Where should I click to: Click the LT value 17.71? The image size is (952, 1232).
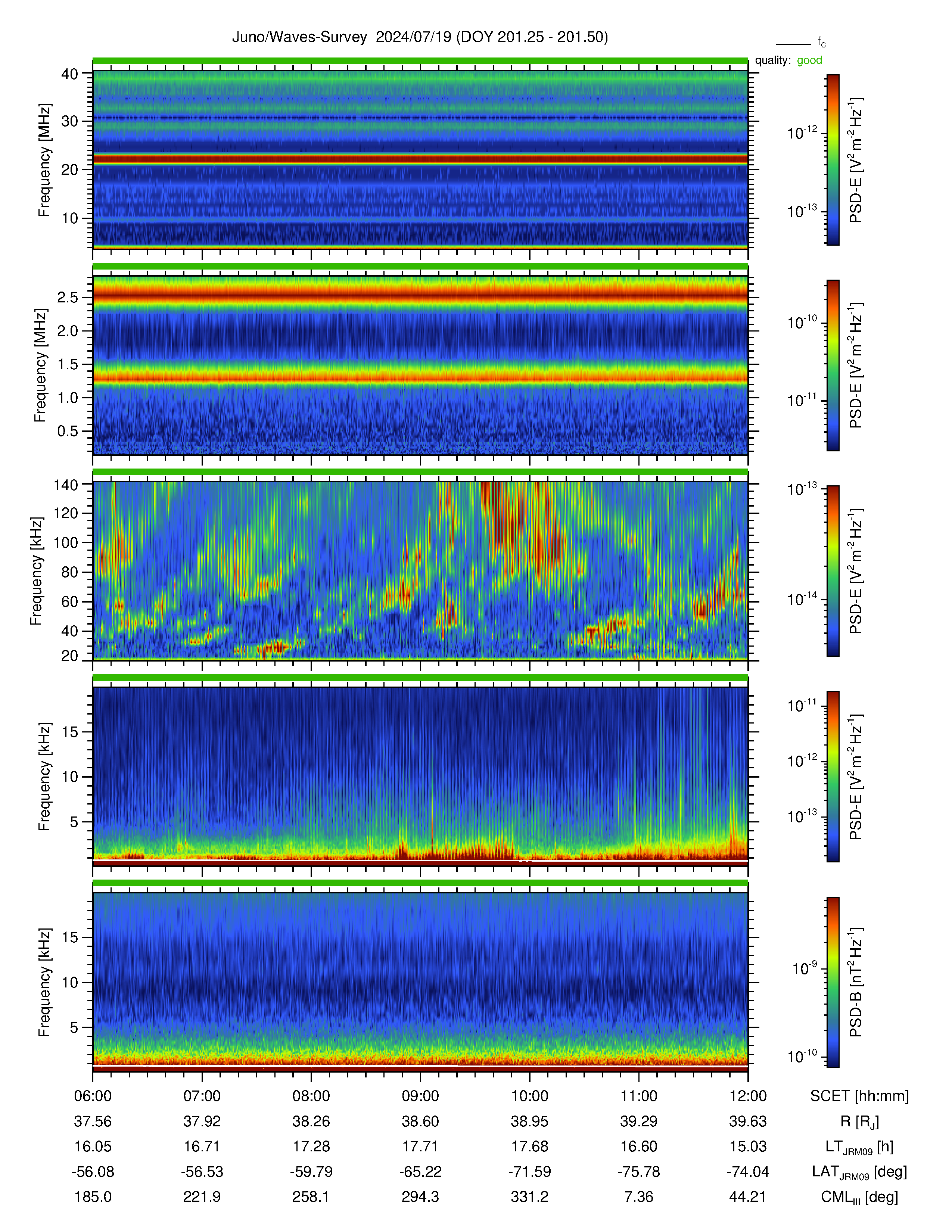420,1146
